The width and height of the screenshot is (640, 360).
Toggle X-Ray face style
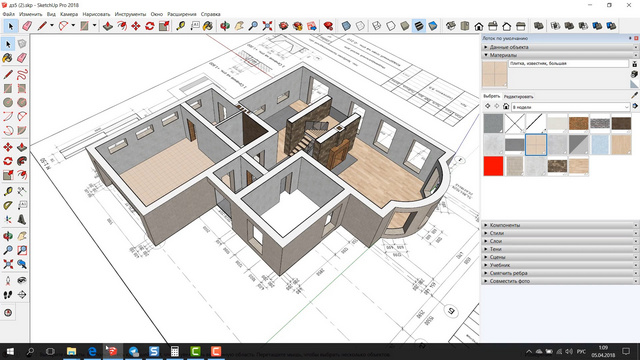pyautogui.click(x=346, y=26)
